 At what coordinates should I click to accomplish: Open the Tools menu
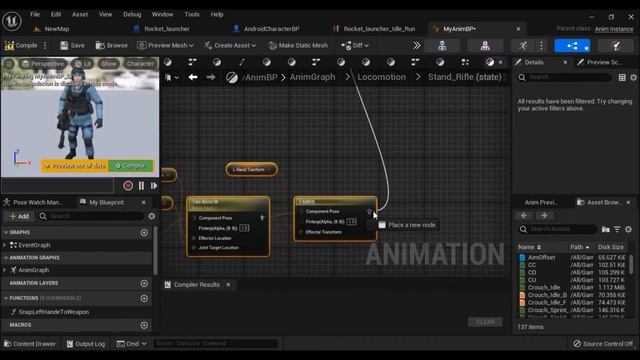192,14
